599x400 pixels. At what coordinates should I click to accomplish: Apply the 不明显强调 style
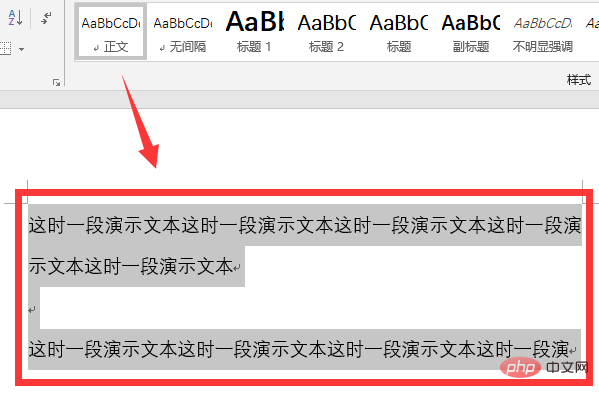pyautogui.click(x=542, y=33)
